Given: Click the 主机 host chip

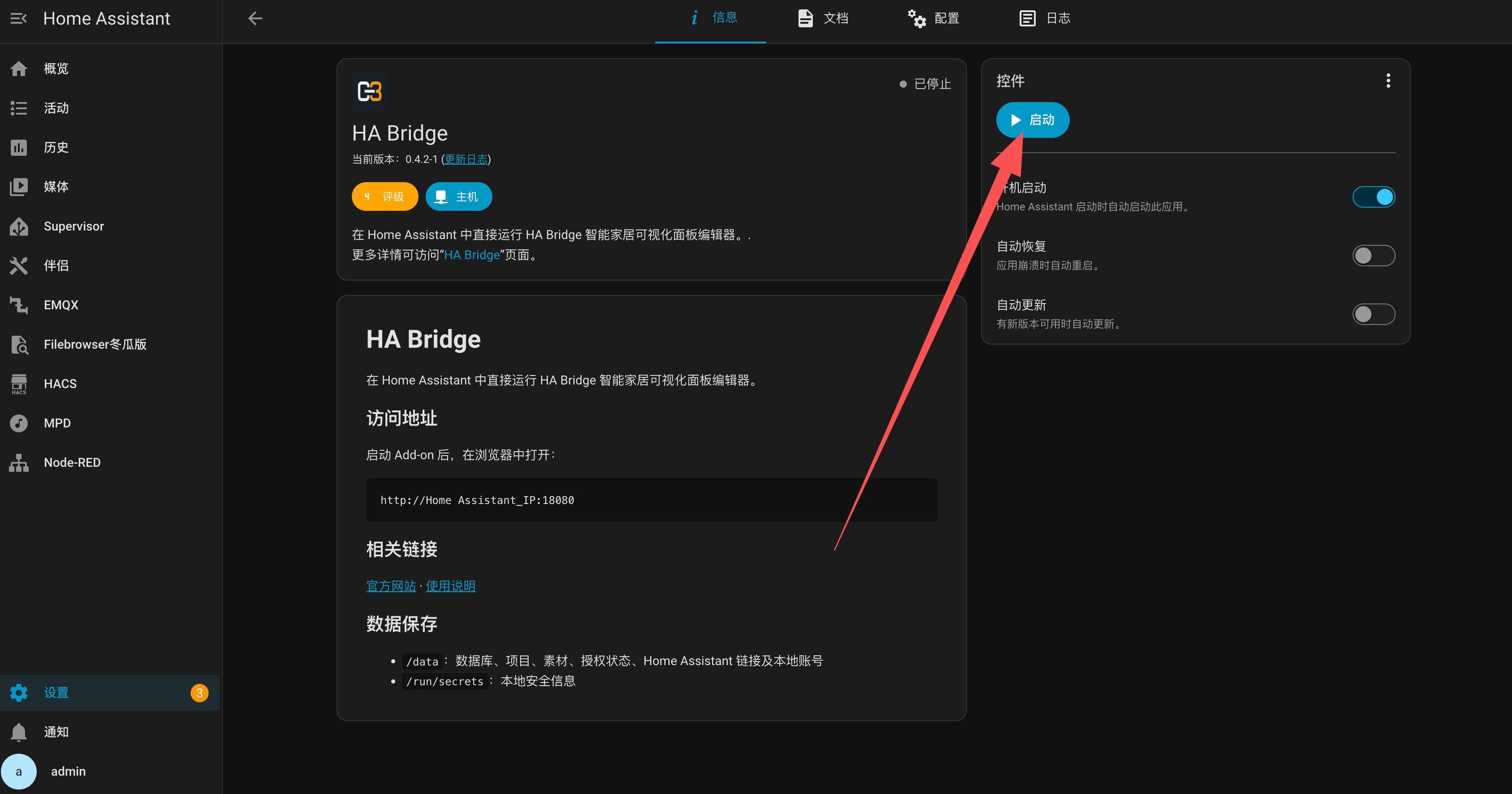Looking at the screenshot, I should click(x=458, y=196).
